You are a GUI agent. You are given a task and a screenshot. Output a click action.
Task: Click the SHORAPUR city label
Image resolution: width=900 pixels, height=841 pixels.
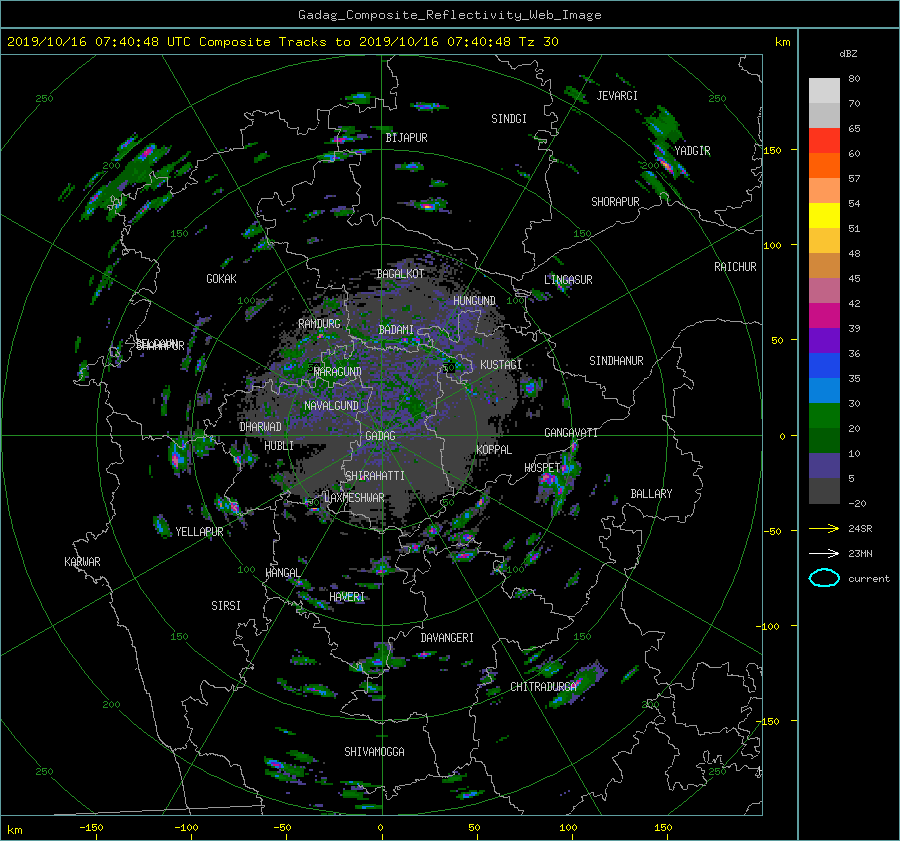point(615,202)
